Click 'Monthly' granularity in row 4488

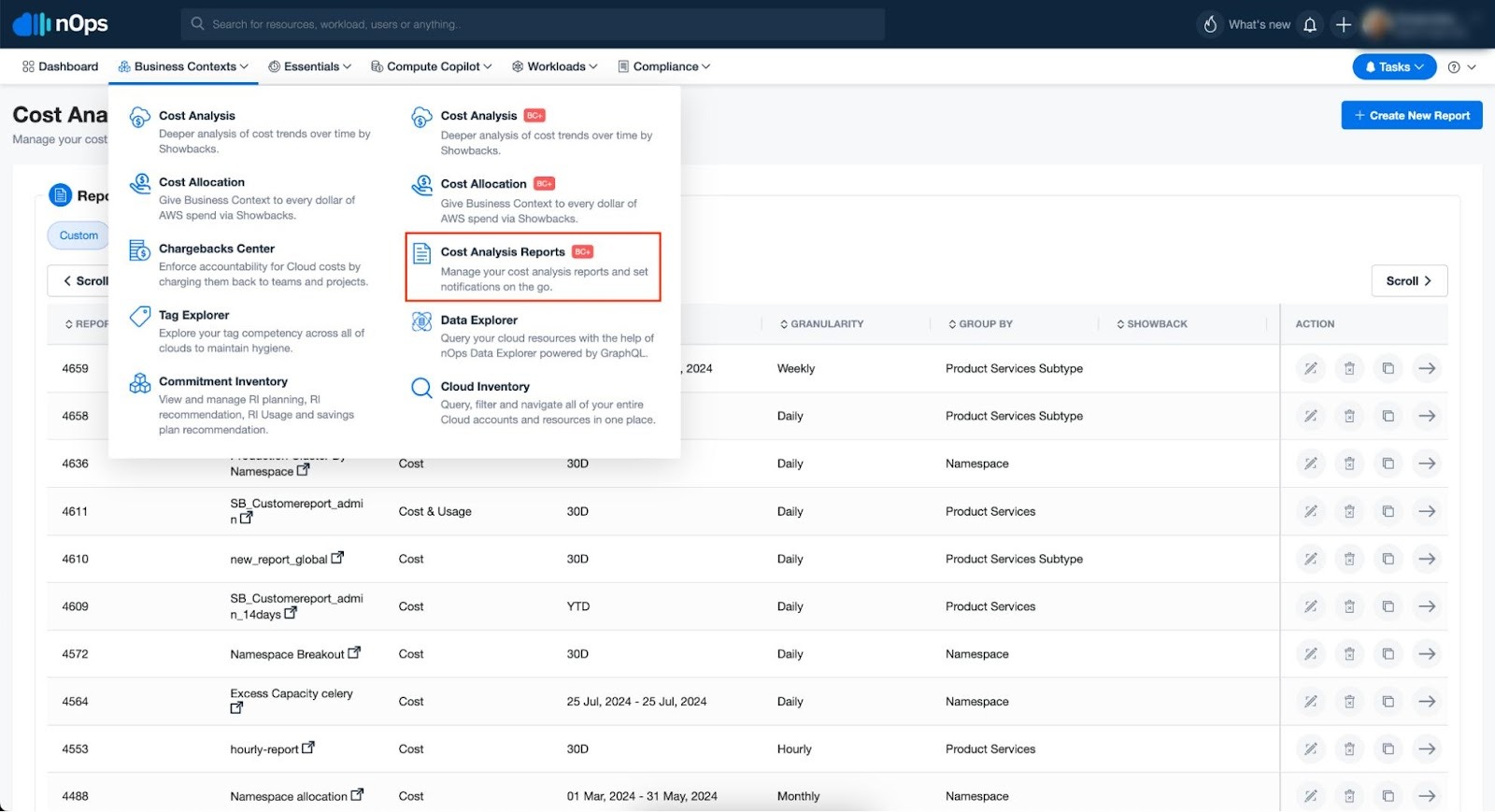coord(798,796)
